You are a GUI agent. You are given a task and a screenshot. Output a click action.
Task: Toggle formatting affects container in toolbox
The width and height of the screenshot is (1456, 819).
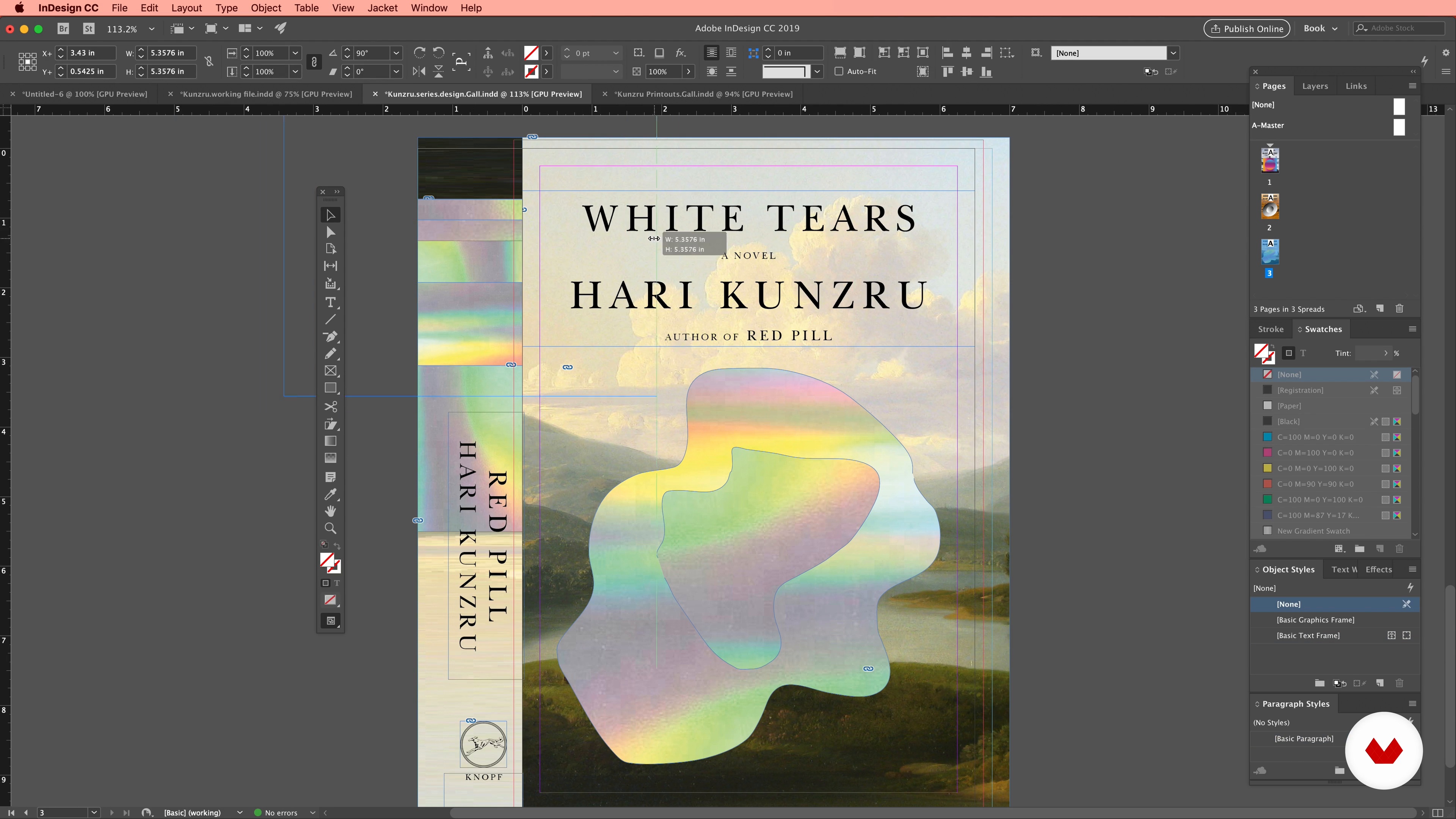[x=326, y=583]
